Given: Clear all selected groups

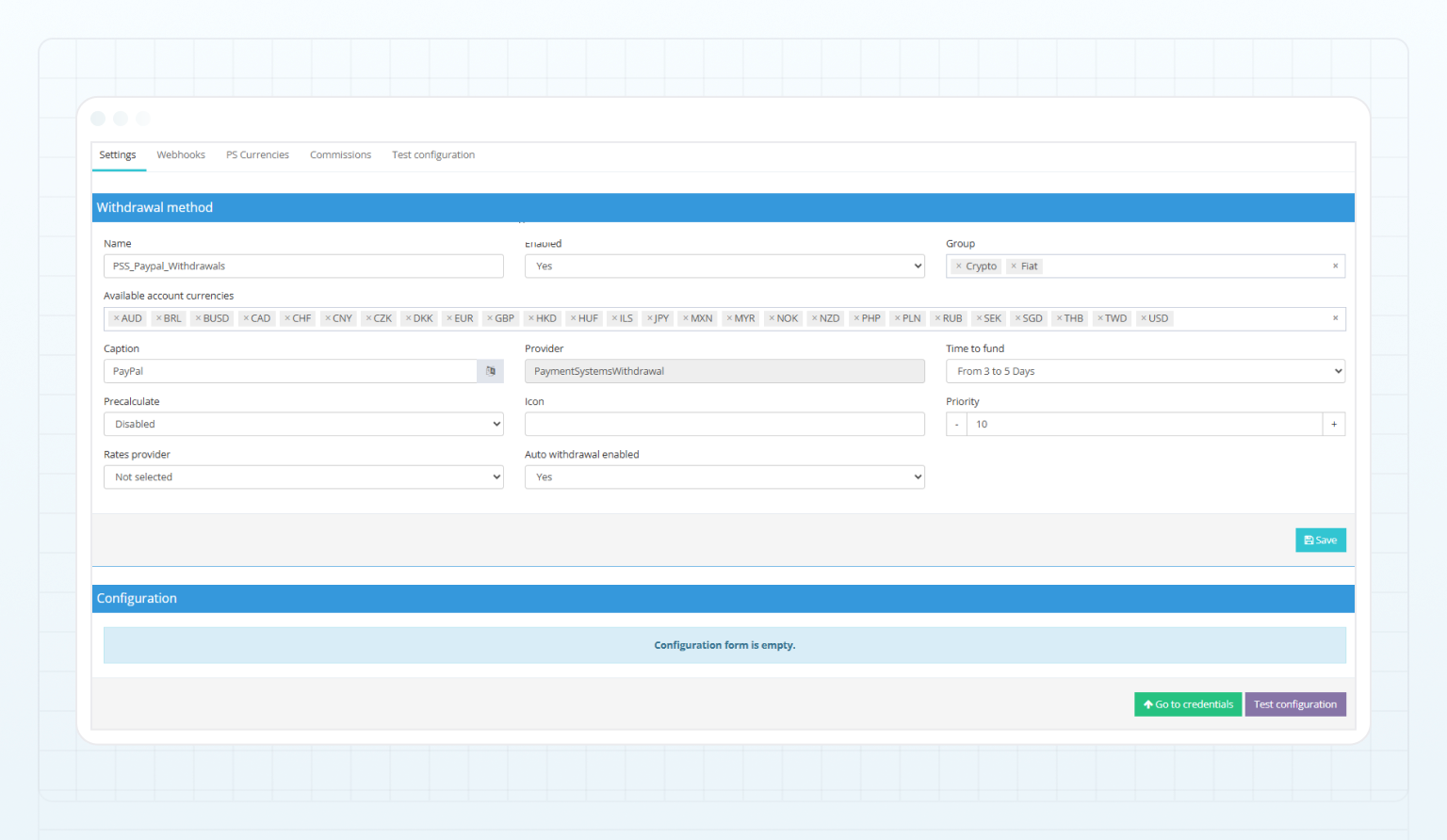Looking at the screenshot, I should tap(1335, 266).
